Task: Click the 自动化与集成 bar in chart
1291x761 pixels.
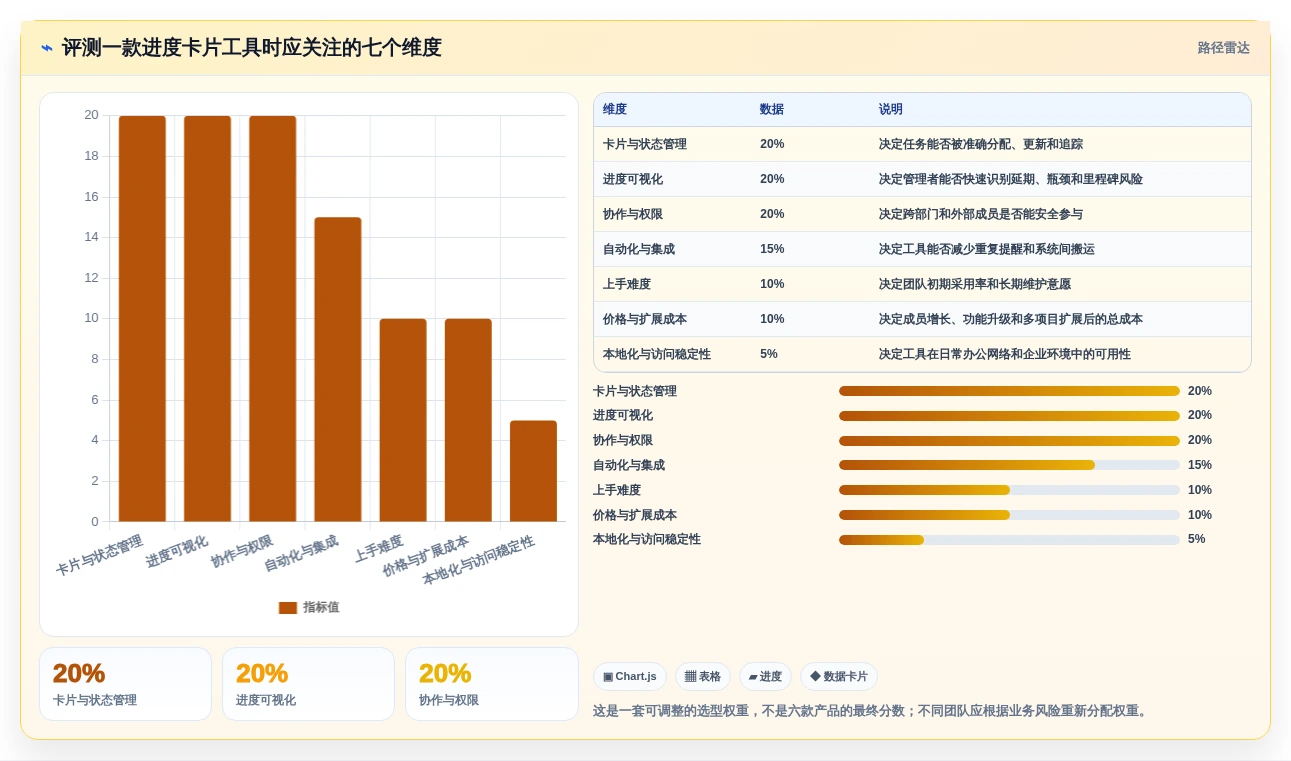Action: [x=338, y=370]
